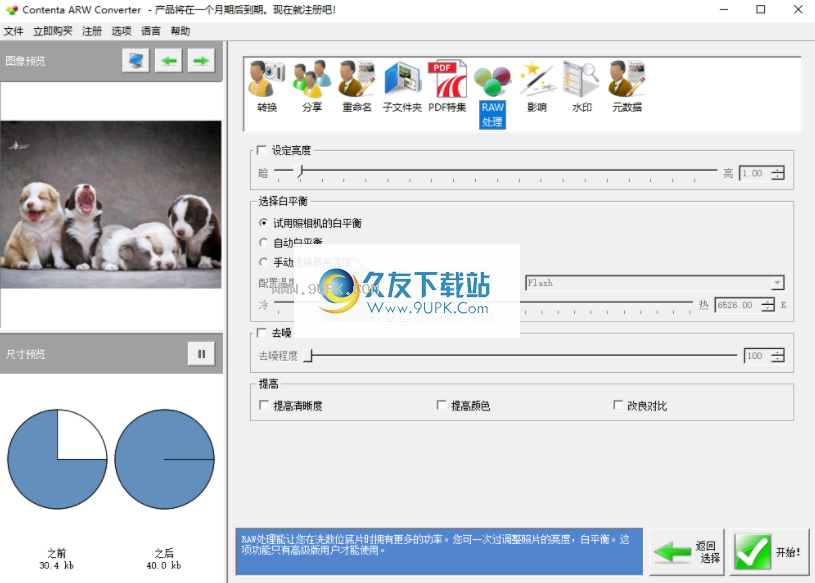The height and width of the screenshot is (583, 815).
Task: Open the 立即购买 menu
Action: (x=52, y=31)
